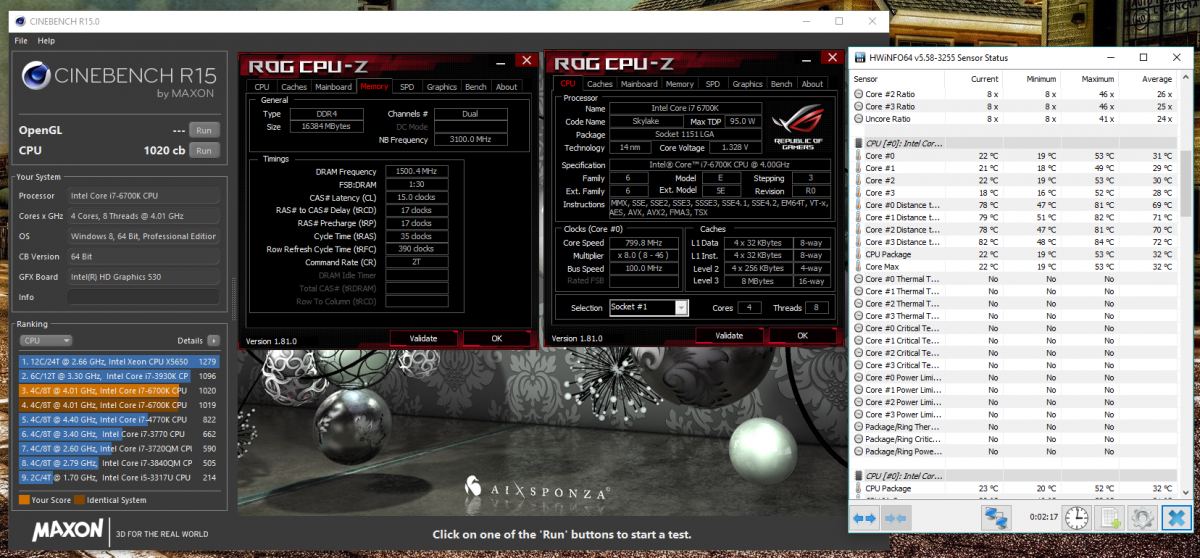Open HWiNFO remote network connection icon
The image size is (1200, 558).
[x=994, y=517]
